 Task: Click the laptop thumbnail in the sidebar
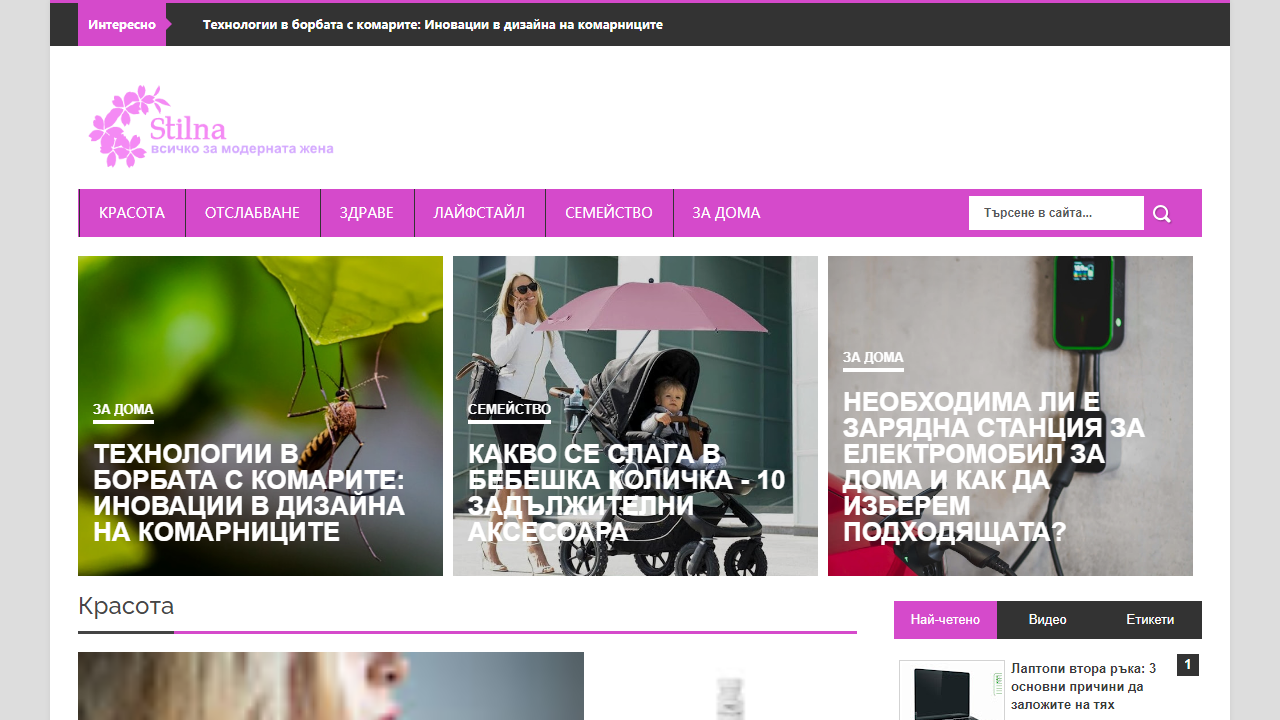click(x=951, y=691)
